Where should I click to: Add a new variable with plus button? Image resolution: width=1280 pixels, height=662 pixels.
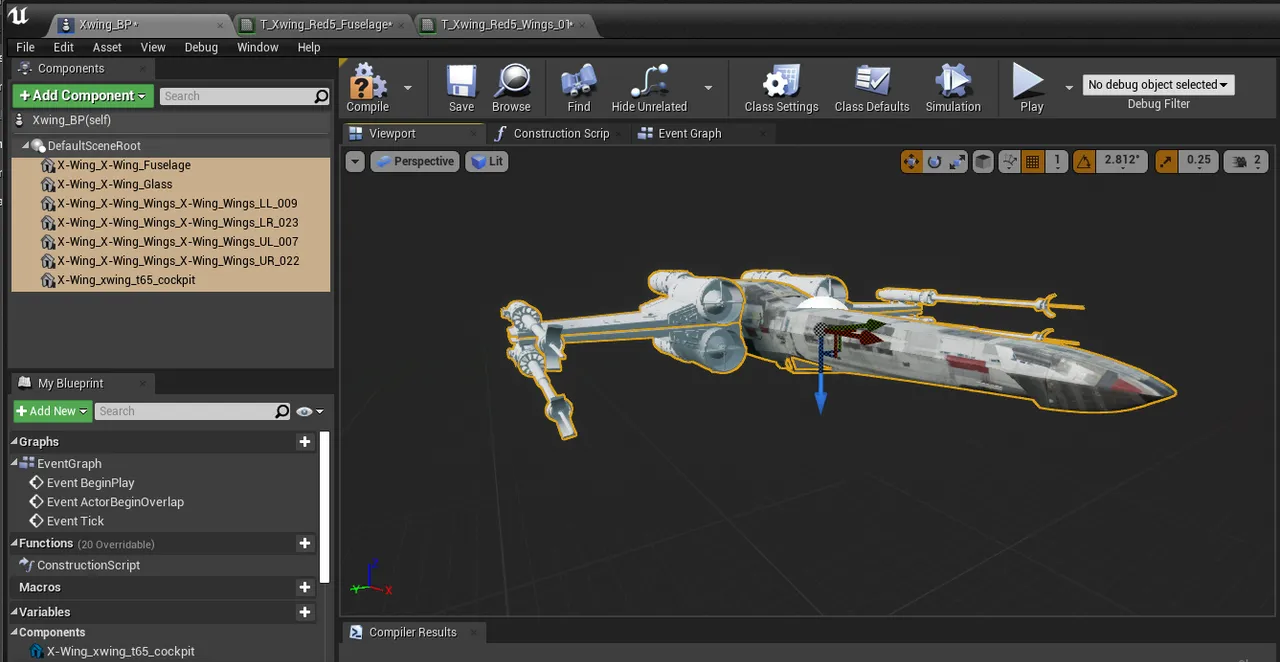(305, 612)
